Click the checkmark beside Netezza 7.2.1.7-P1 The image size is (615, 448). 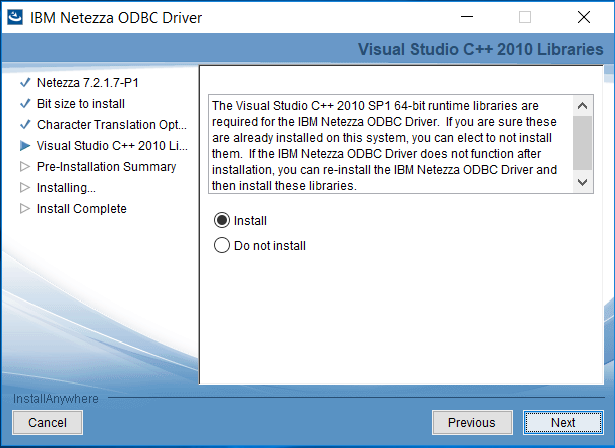[25, 83]
